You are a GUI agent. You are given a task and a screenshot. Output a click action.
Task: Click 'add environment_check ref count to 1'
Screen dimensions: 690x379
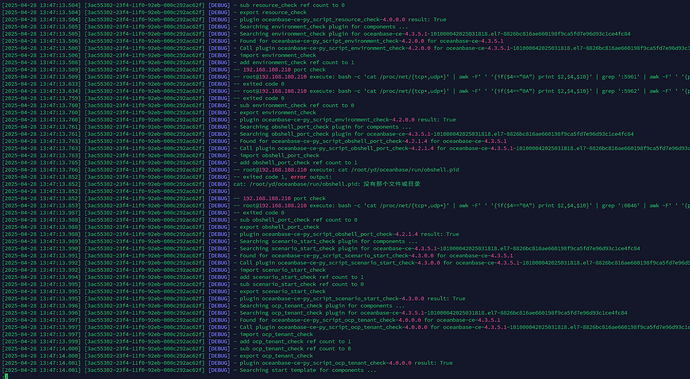click(x=294, y=63)
